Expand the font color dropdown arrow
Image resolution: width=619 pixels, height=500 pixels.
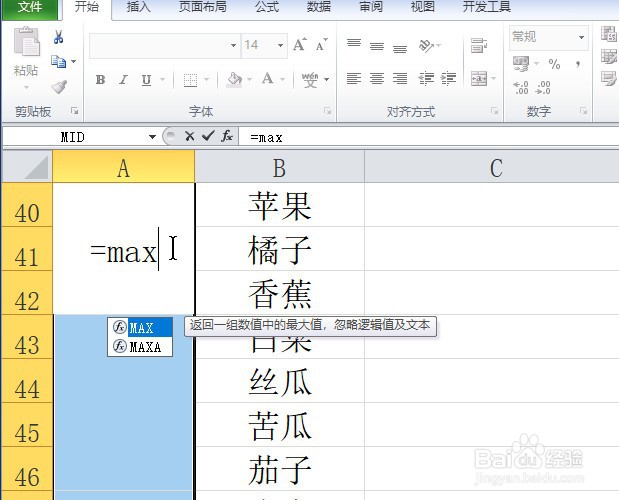click(282, 80)
